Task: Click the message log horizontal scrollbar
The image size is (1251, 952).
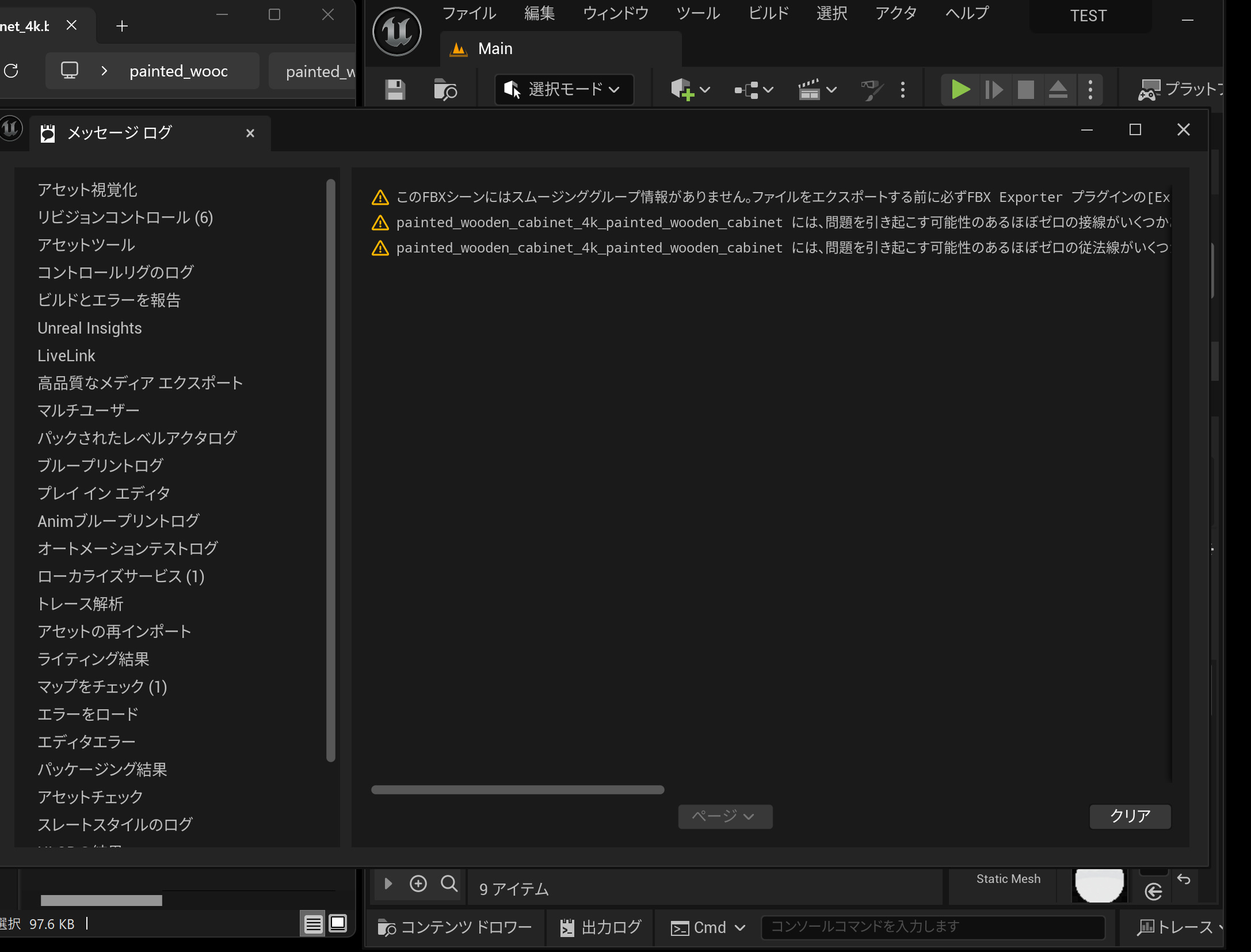Action: tap(517, 790)
